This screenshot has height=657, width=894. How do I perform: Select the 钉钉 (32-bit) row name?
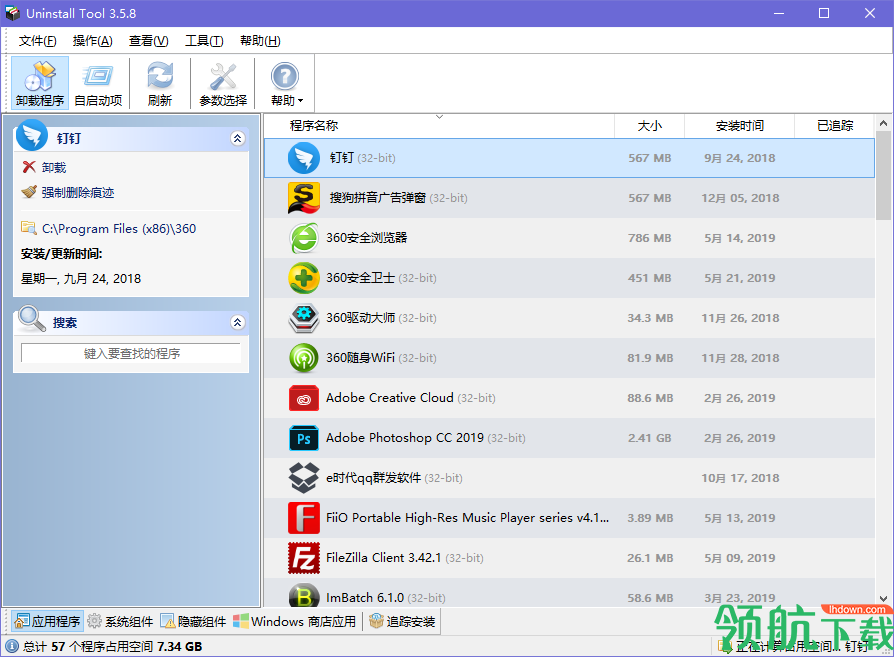(x=363, y=158)
